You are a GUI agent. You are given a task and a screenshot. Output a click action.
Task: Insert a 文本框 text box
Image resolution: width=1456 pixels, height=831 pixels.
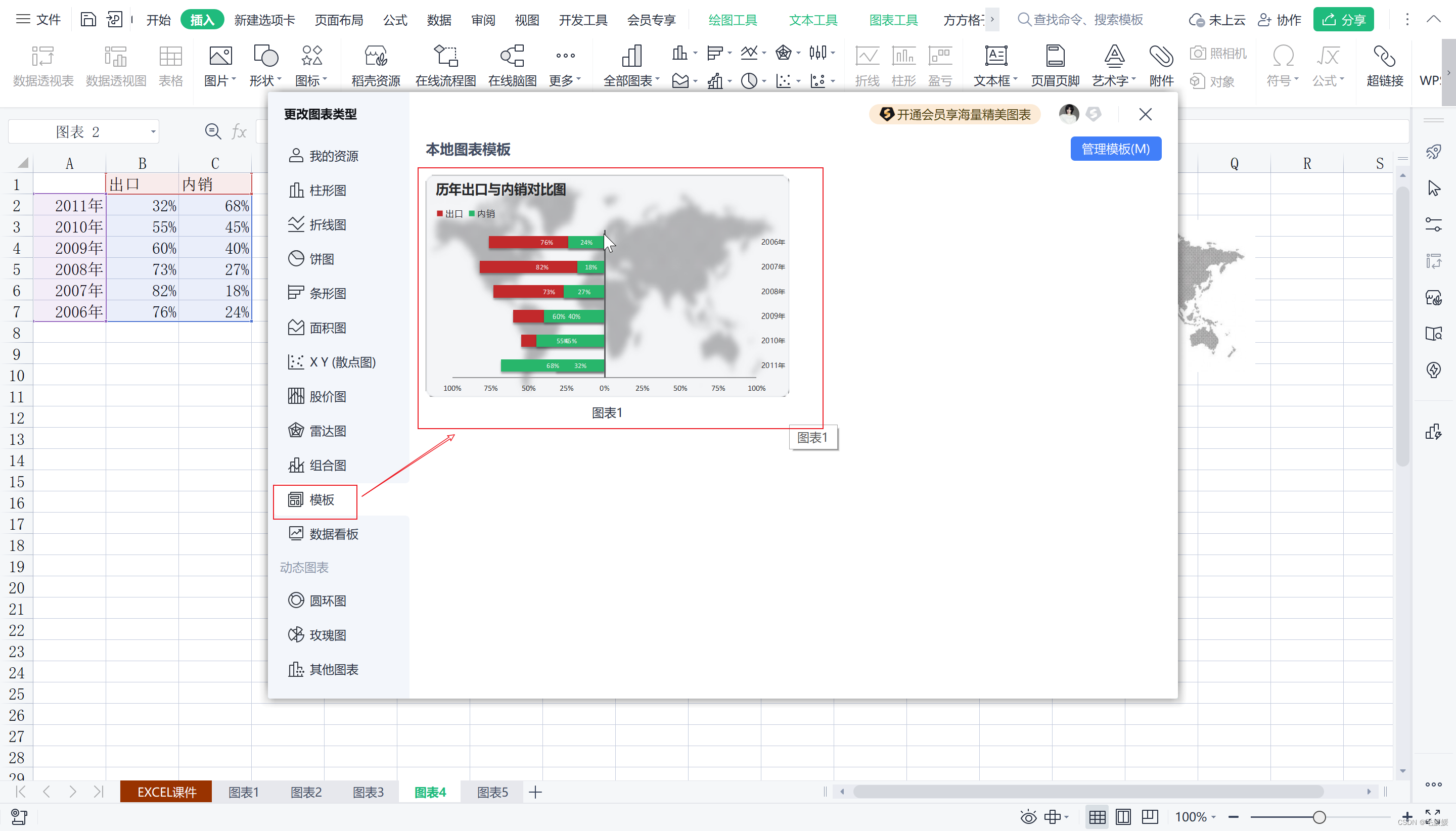995,66
